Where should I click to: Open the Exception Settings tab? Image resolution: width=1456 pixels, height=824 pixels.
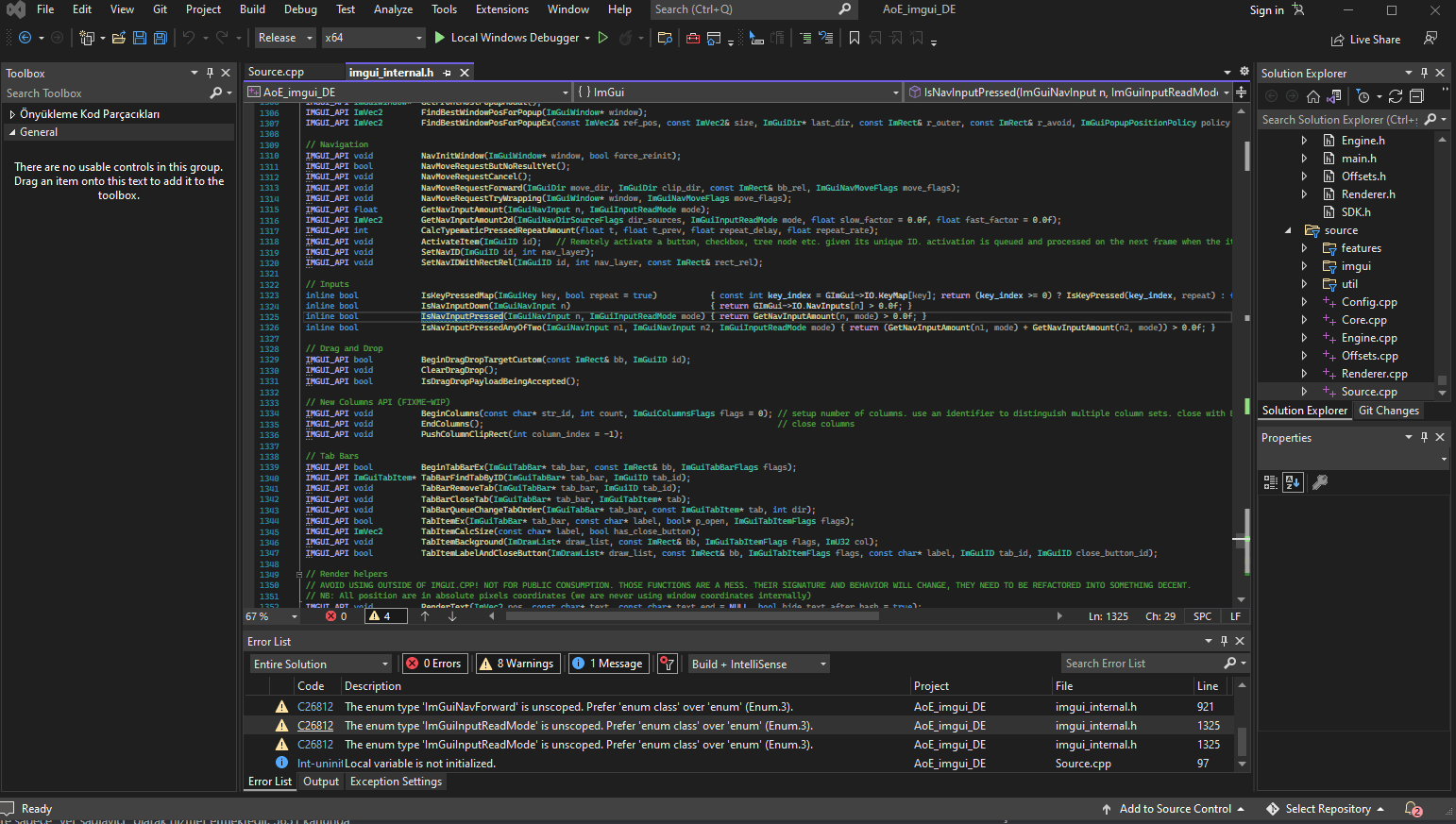[x=396, y=782]
